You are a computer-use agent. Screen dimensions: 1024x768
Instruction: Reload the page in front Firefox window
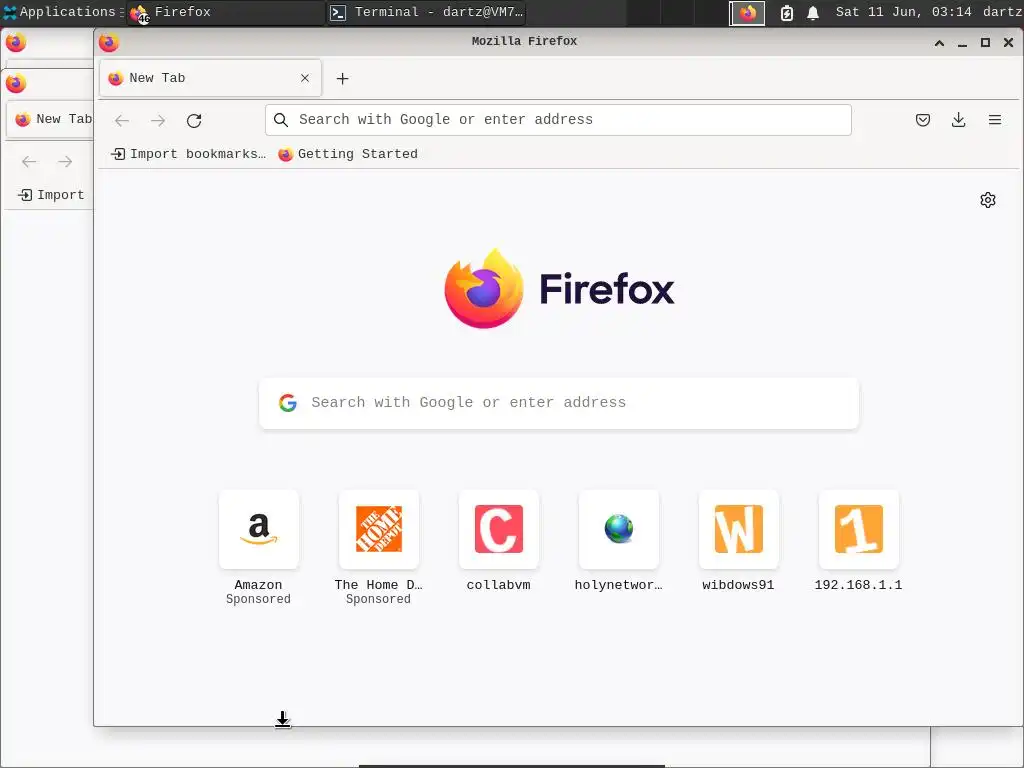click(x=194, y=121)
